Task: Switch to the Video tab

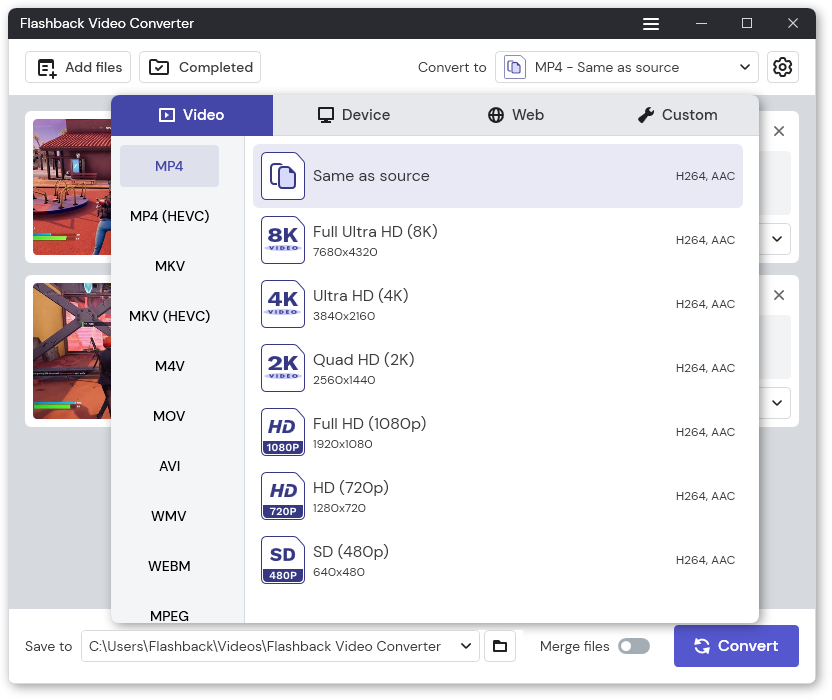Action: click(x=192, y=115)
